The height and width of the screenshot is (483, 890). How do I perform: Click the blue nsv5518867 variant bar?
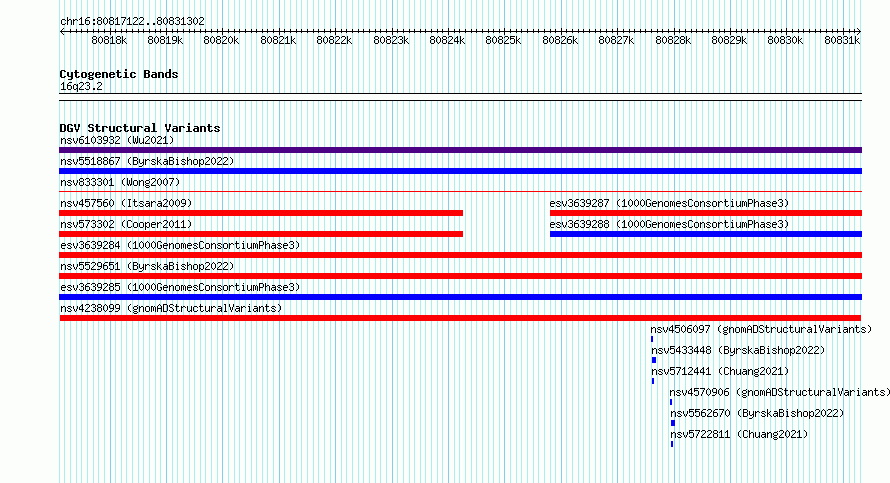[x=460, y=171]
